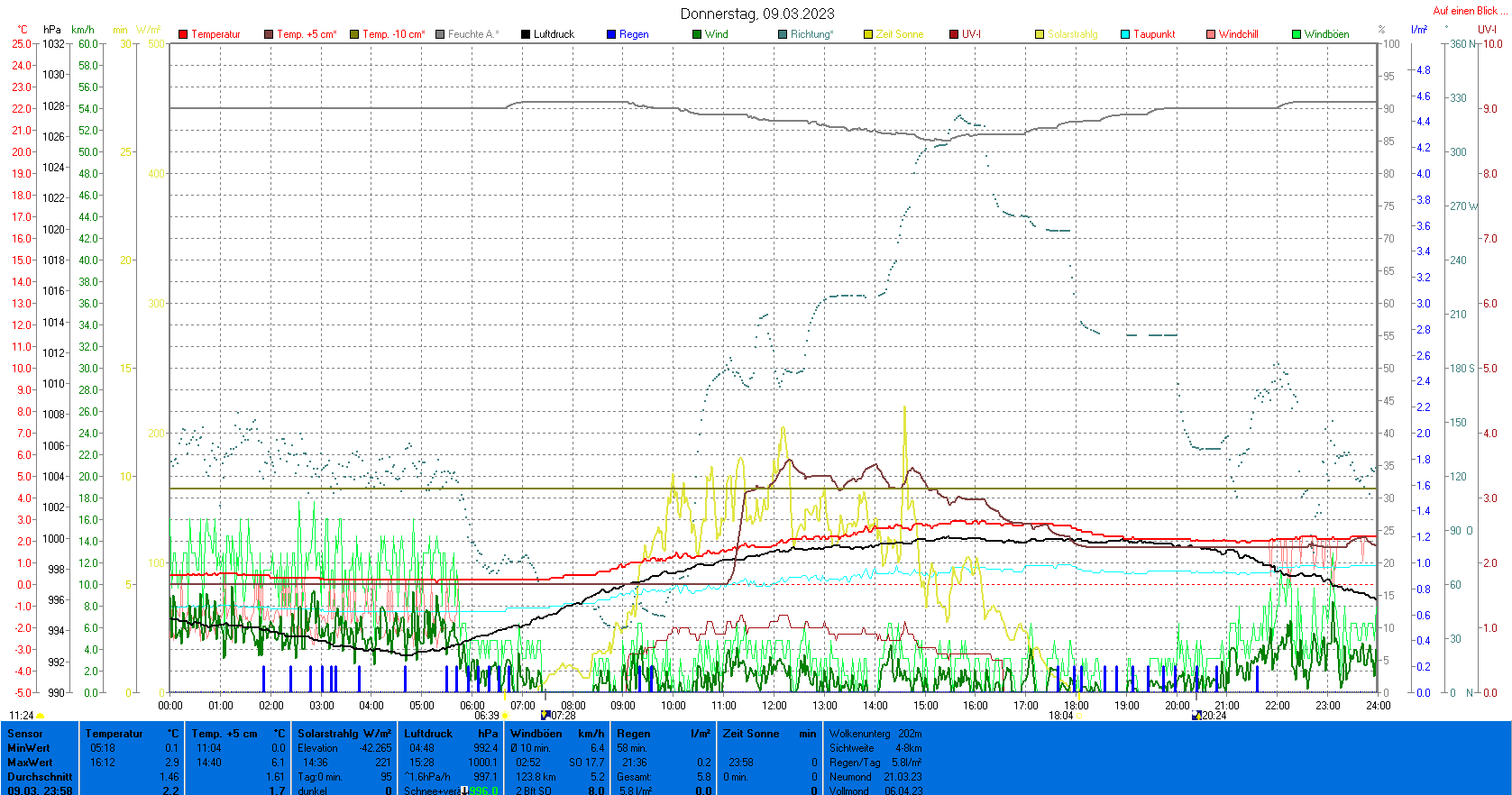Select the 'Taupunkt' legend label
Screen dimensions: 1512x795
point(1154,34)
